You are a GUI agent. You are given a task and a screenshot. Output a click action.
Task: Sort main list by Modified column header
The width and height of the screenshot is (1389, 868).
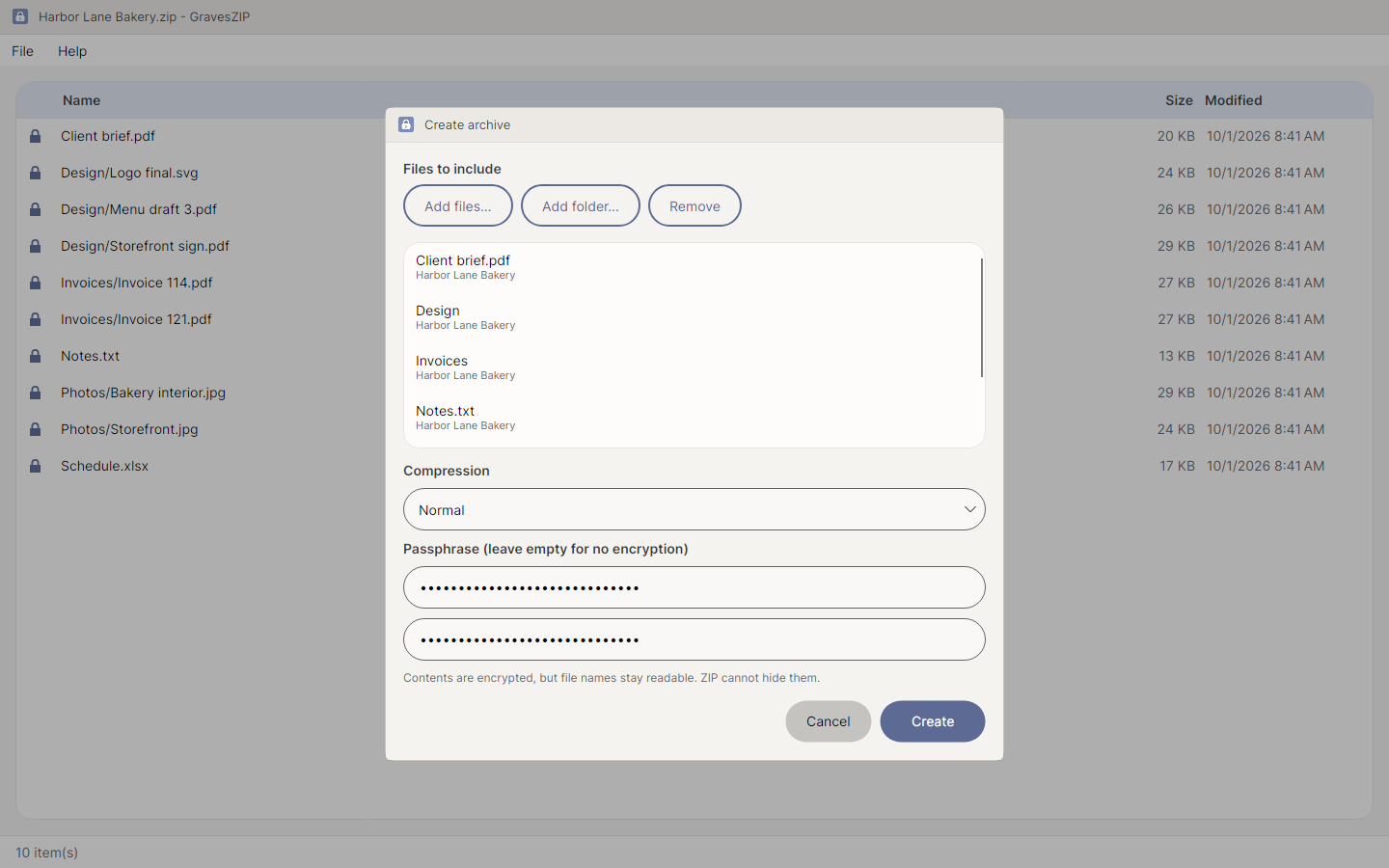click(1234, 100)
